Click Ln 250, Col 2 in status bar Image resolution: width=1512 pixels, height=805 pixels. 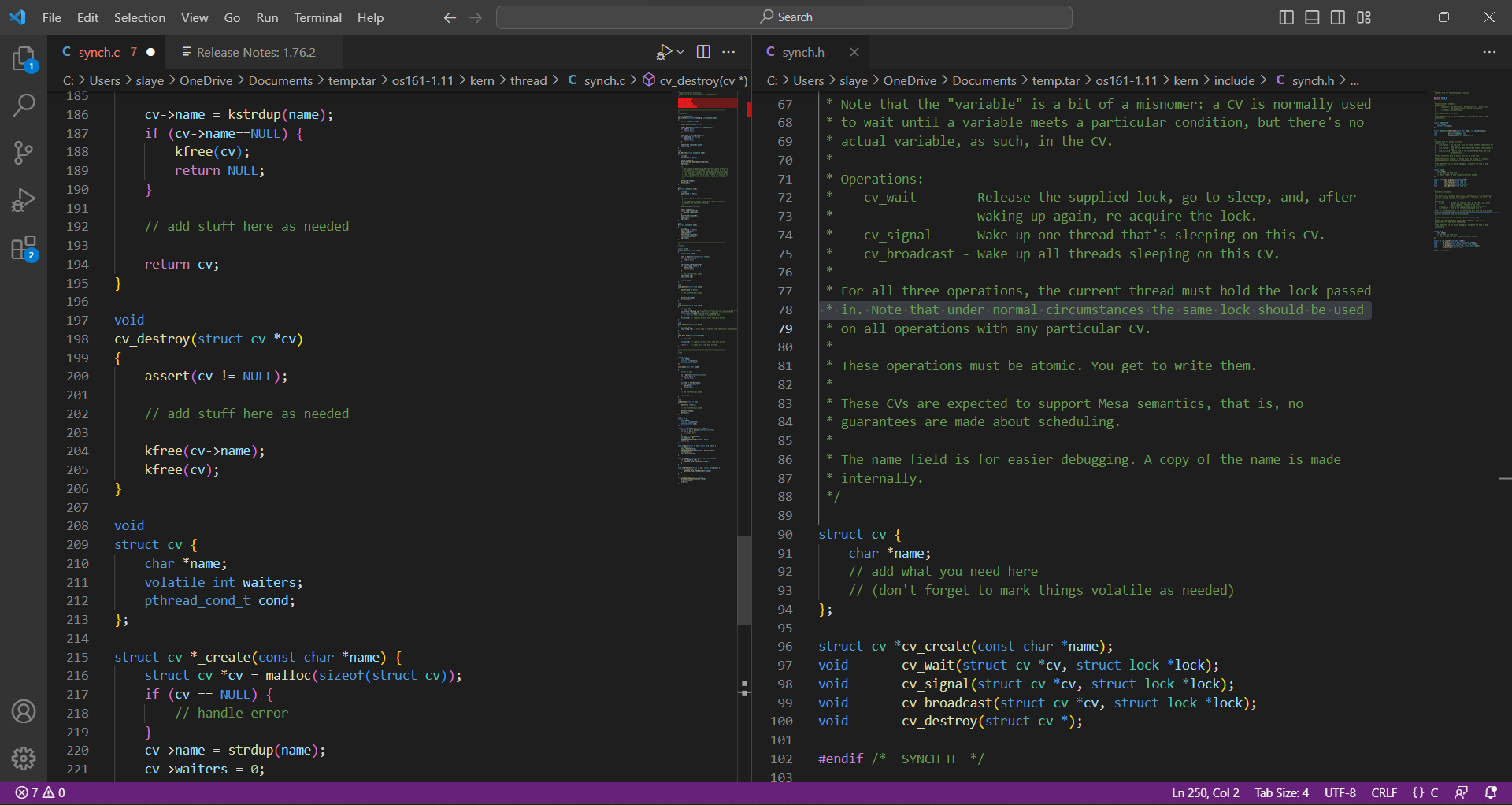click(x=1205, y=792)
